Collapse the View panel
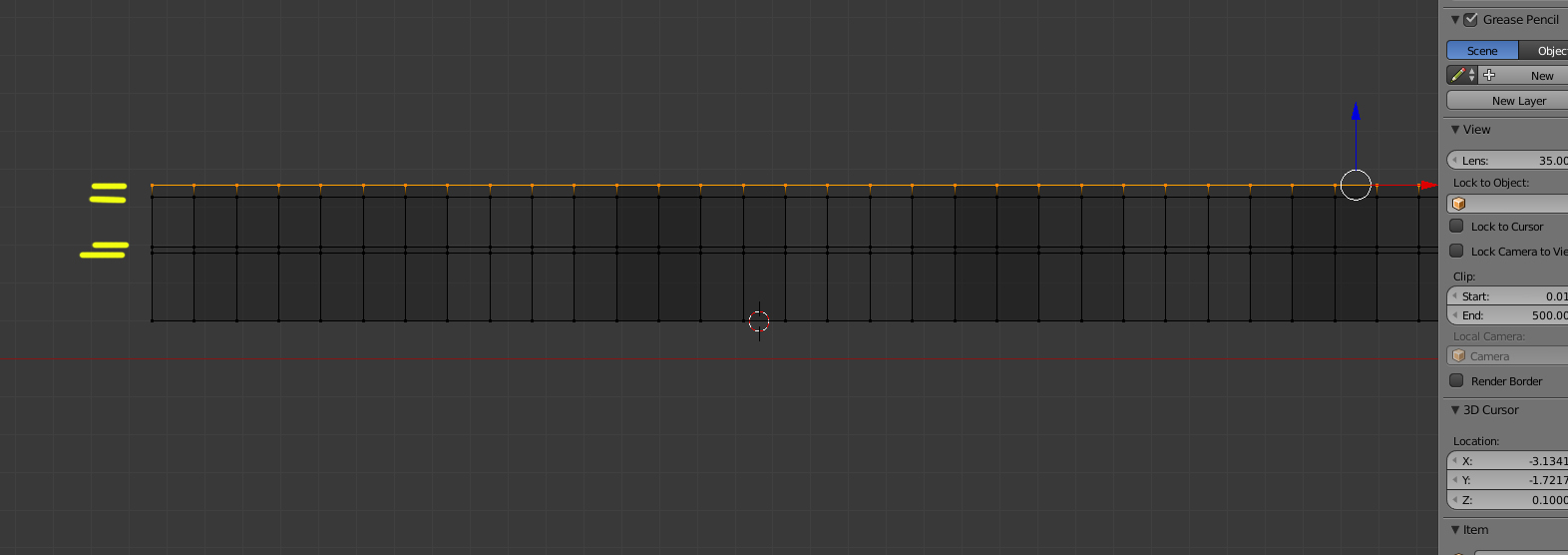Image resolution: width=1568 pixels, height=555 pixels. click(x=1455, y=130)
